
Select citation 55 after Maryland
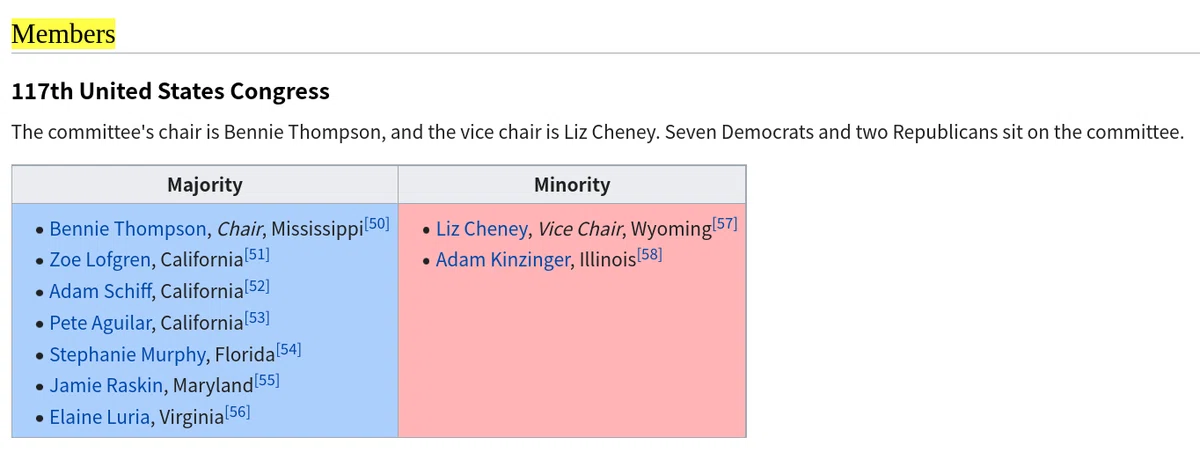pos(267,380)
